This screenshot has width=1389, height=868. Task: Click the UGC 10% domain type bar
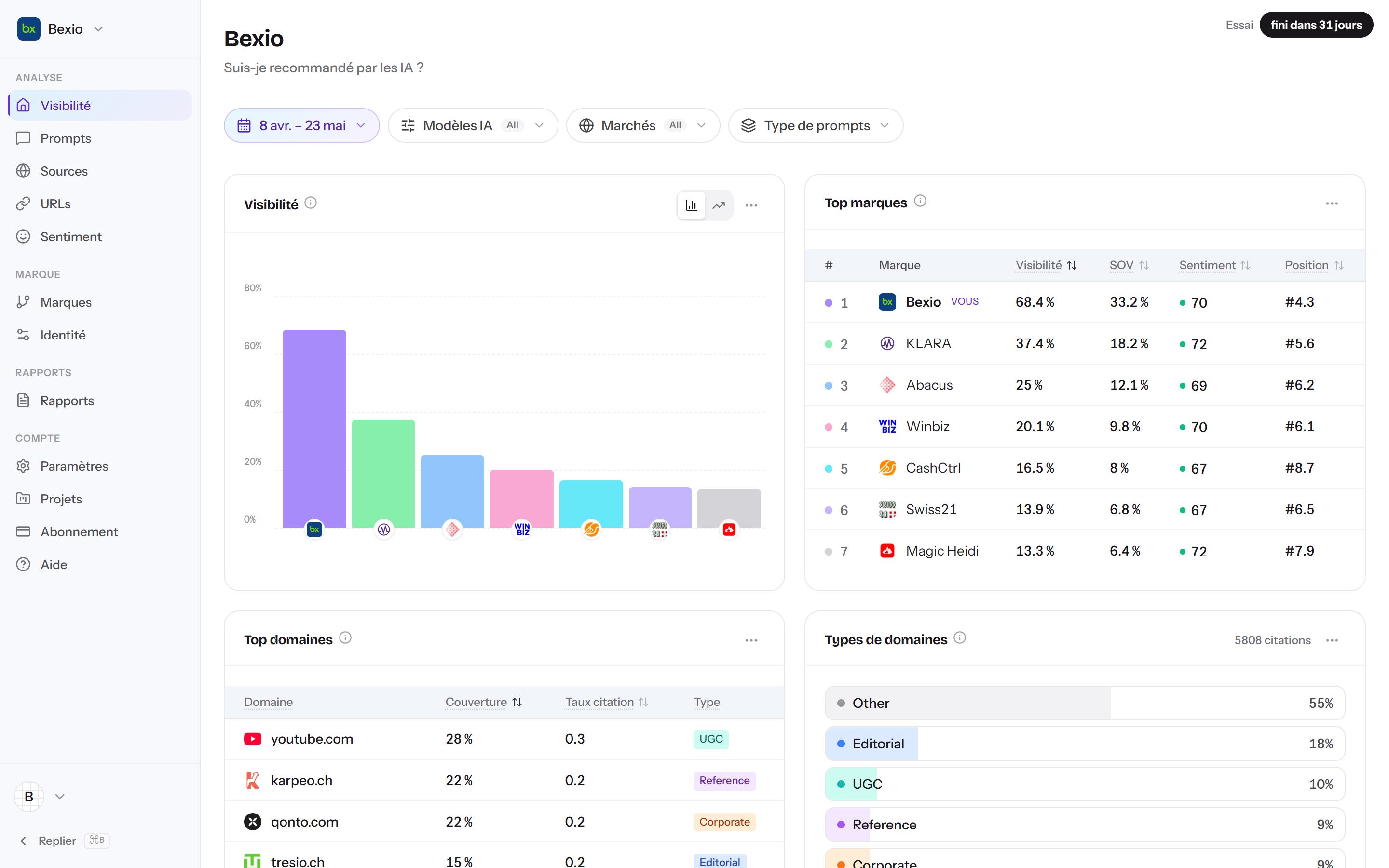[x=1084, y=784]
